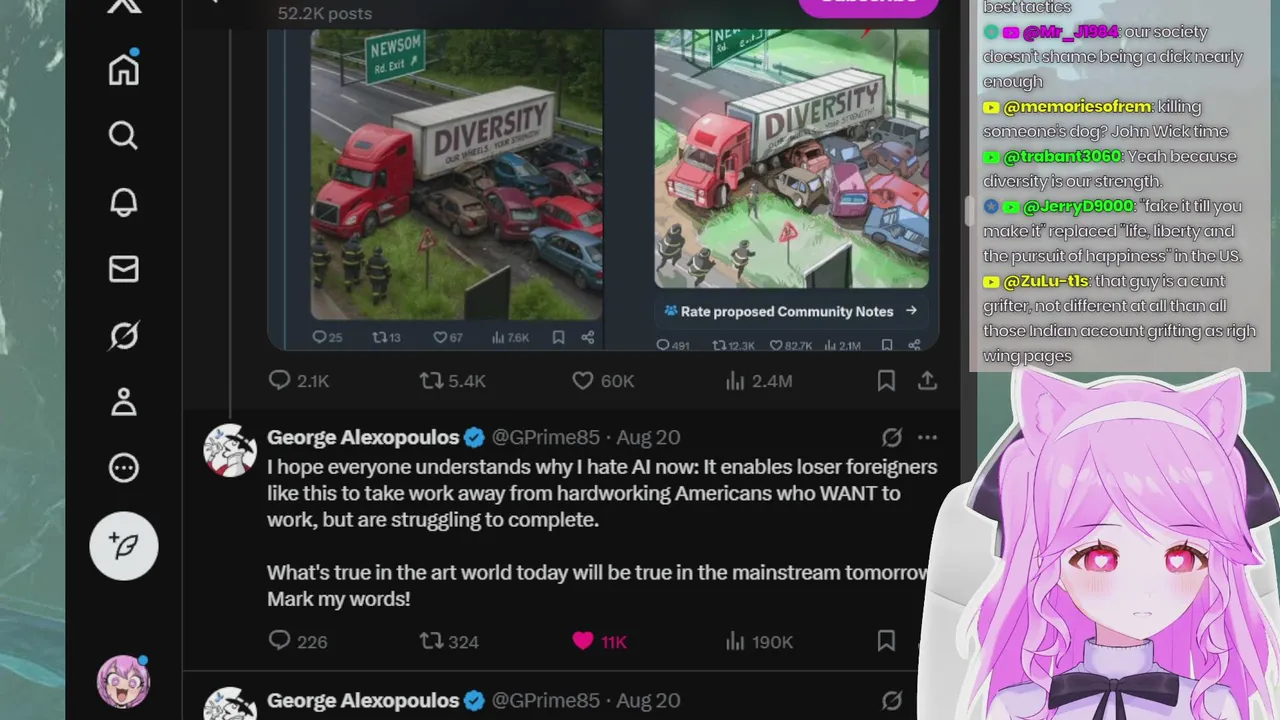Open the Aug 20 post timestamp
This screenshot has width=1280, height=720.
tap(648, 437)
